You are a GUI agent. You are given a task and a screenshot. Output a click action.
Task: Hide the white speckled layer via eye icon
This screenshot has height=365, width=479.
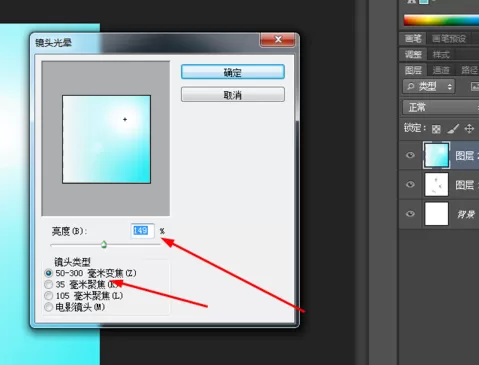[410, 184]
